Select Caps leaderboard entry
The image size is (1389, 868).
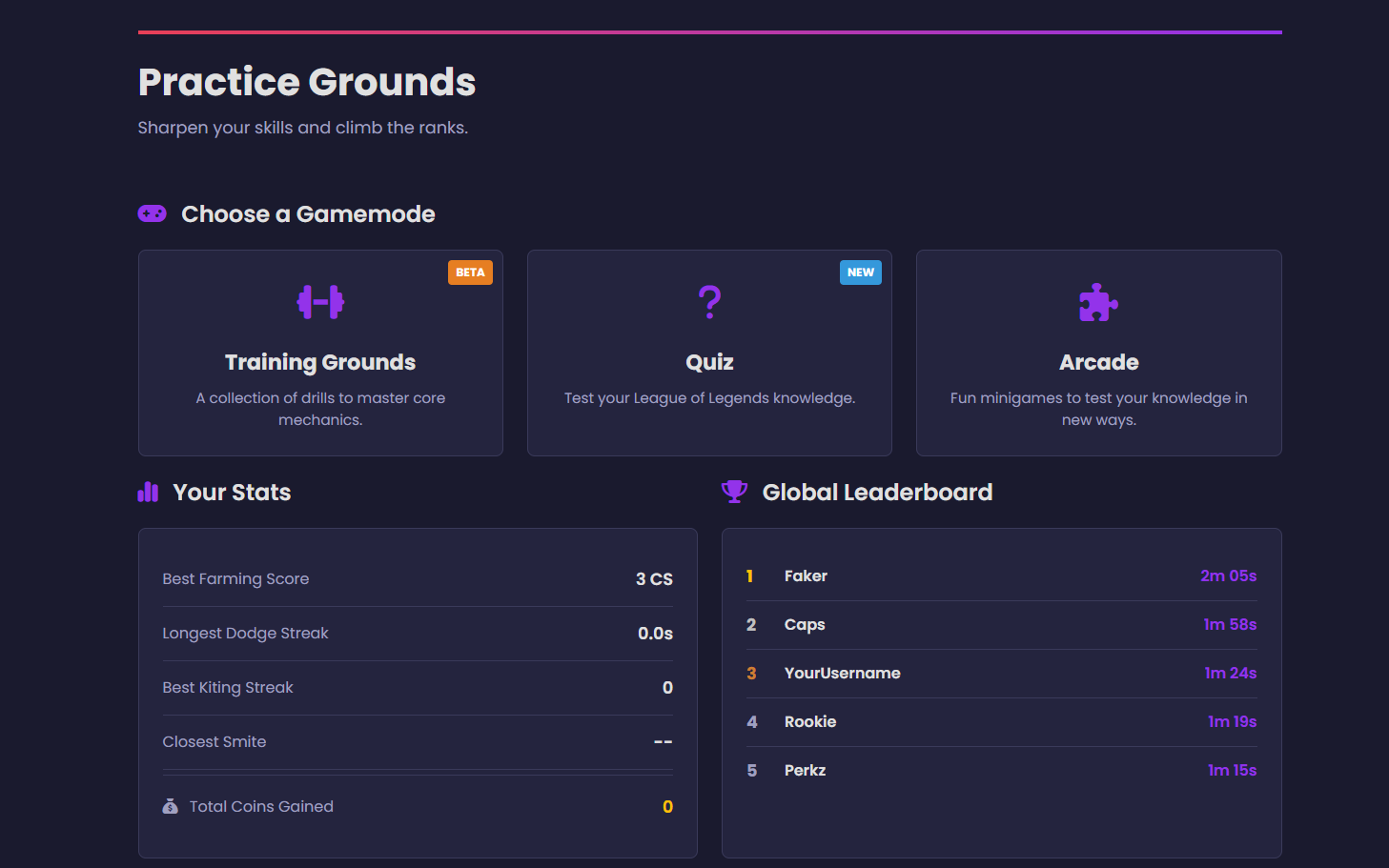click(x=805, y=624)
